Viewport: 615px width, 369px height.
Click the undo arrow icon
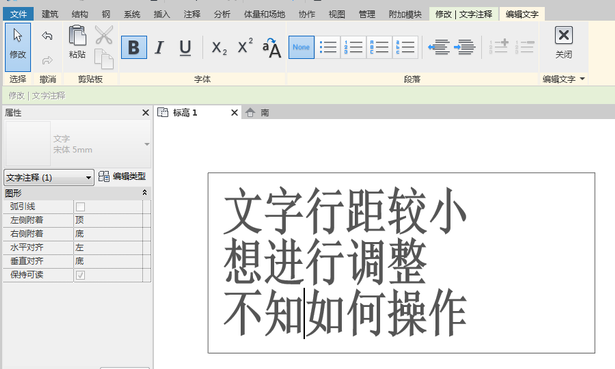(47, 36)
